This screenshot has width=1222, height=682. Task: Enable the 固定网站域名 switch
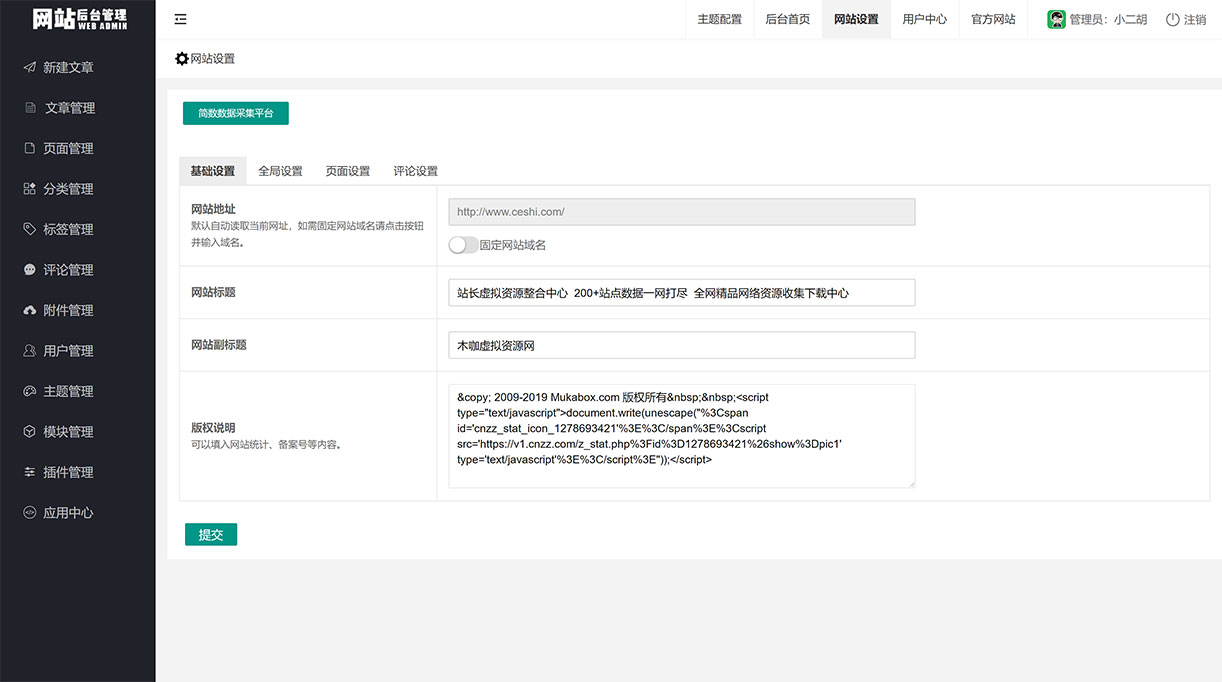point(463,243)
